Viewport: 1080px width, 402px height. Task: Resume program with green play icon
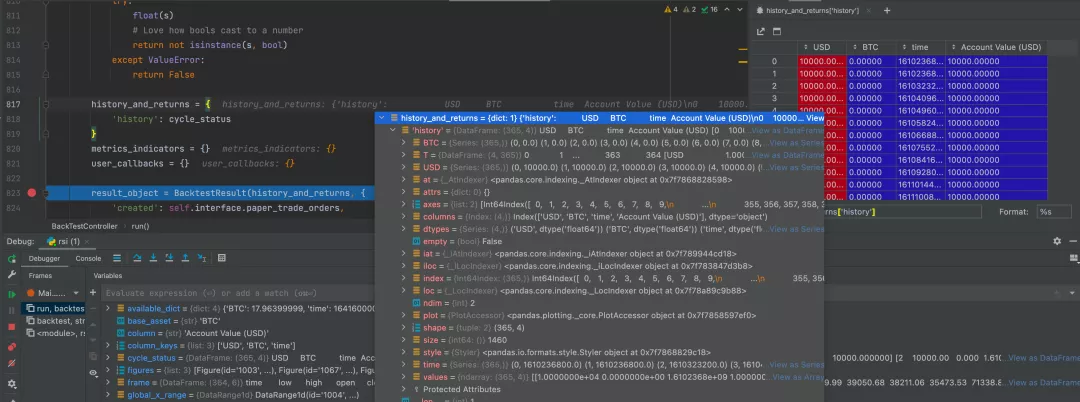coord(12,294)
